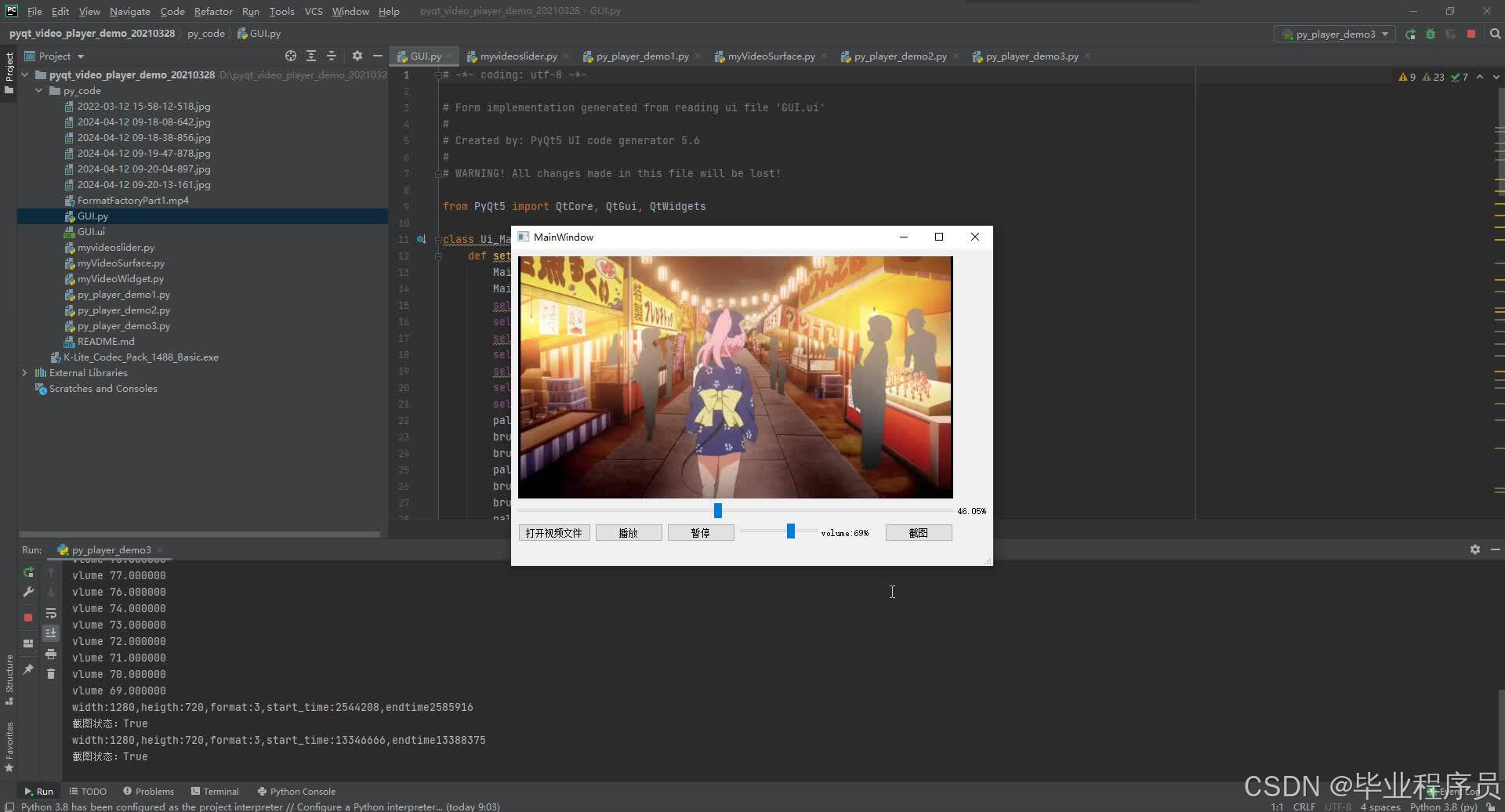Click the print icon in Run console
Image resolution: width=1505 pixels, height=812 pixels.
click(51, 654)
